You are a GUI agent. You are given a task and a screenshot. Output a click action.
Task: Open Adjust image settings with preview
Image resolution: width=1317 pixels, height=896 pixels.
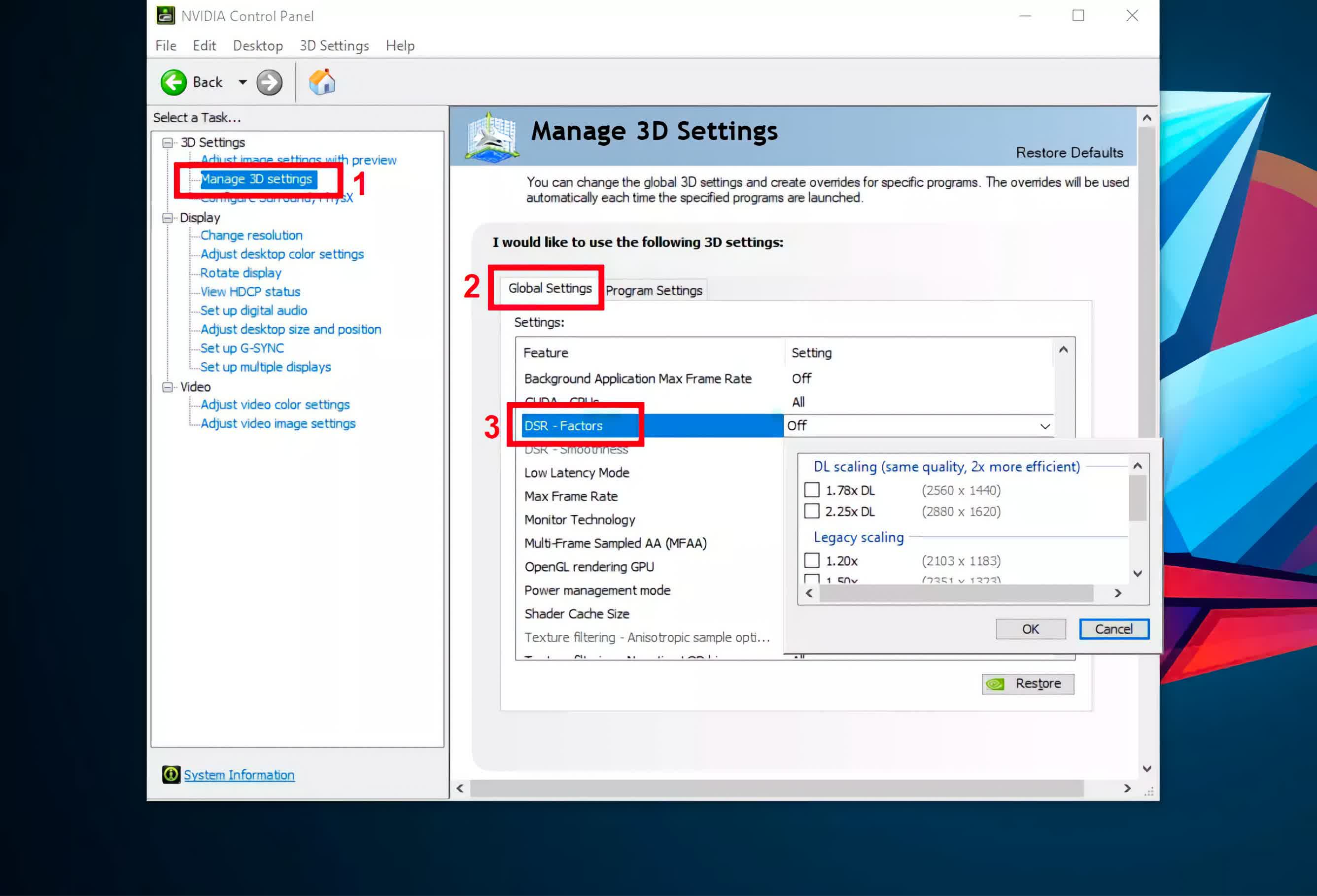[x=299, y=160]
